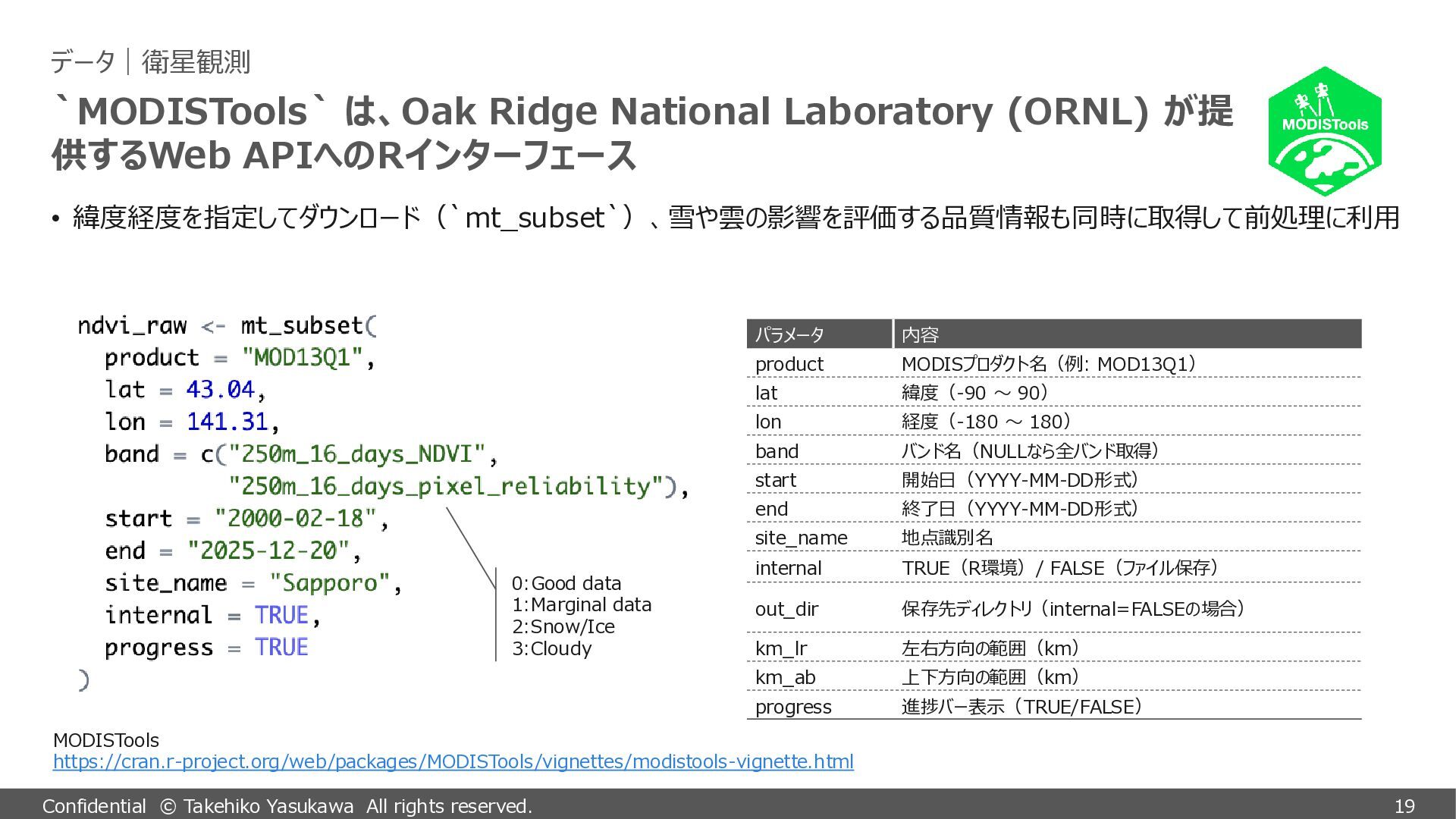Viewport: 1456px width, 819px height.
Task: Select the 'km_lr' row in table
Action: click(x=781, y=648)
